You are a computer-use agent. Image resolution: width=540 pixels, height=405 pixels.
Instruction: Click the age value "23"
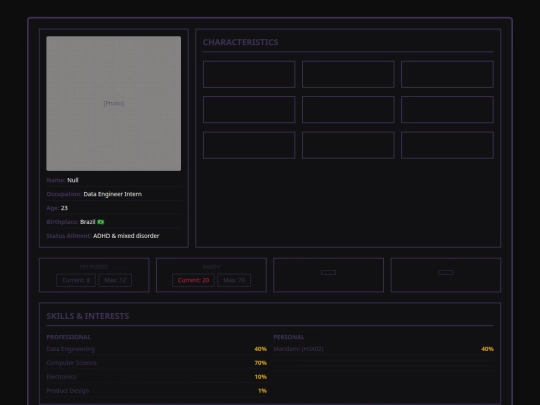pyautogui.click(x=64, y=208)
